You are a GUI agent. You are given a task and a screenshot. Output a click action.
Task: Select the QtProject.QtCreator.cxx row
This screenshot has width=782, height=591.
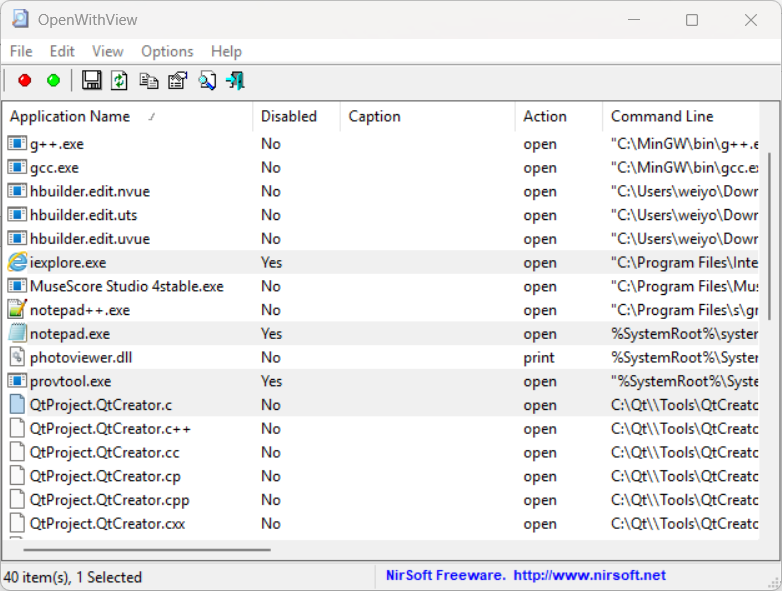383,524
